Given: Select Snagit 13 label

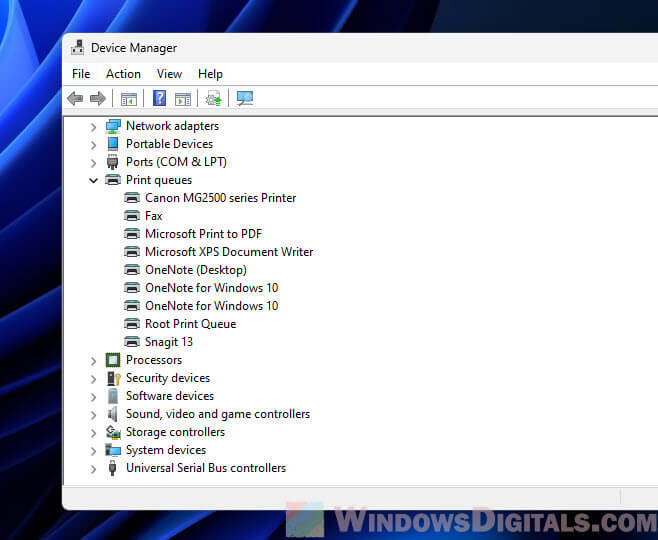Looking at the screenshot, I should pos(169,342).
